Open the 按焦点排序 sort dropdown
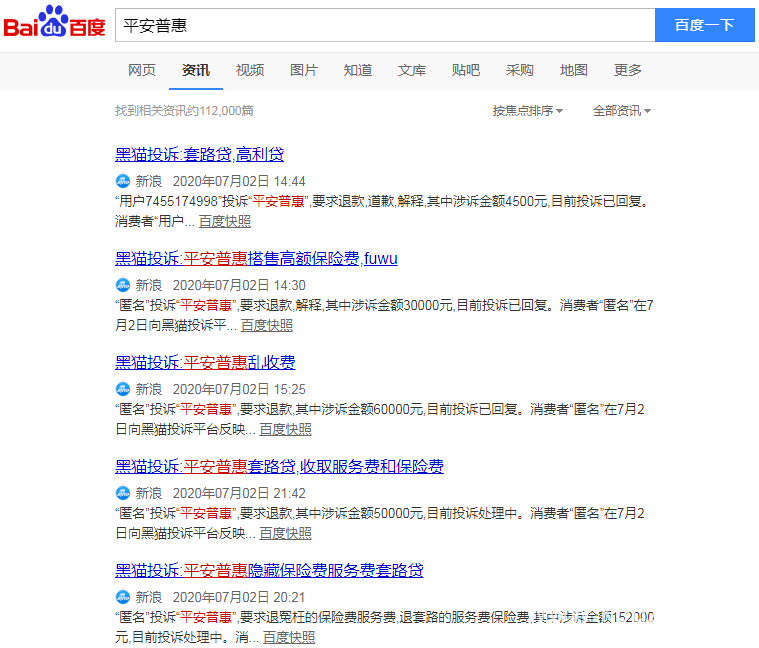 pos(527,111)
